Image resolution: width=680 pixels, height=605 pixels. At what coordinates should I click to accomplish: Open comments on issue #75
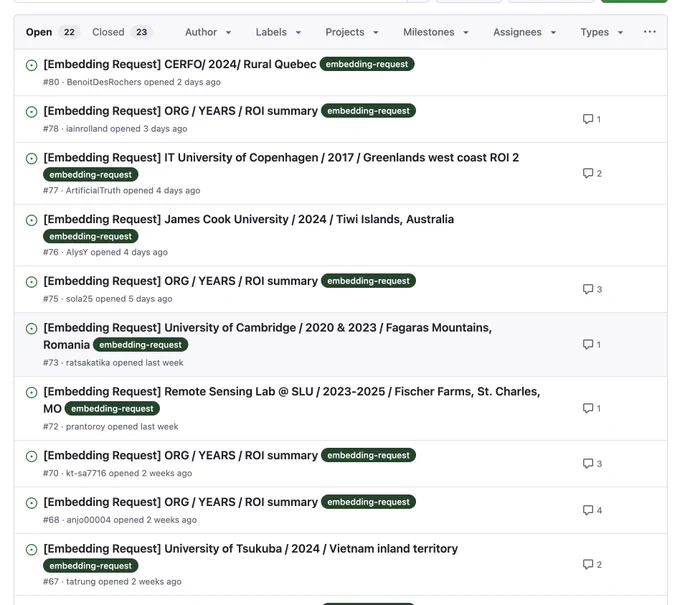[592, 289]
